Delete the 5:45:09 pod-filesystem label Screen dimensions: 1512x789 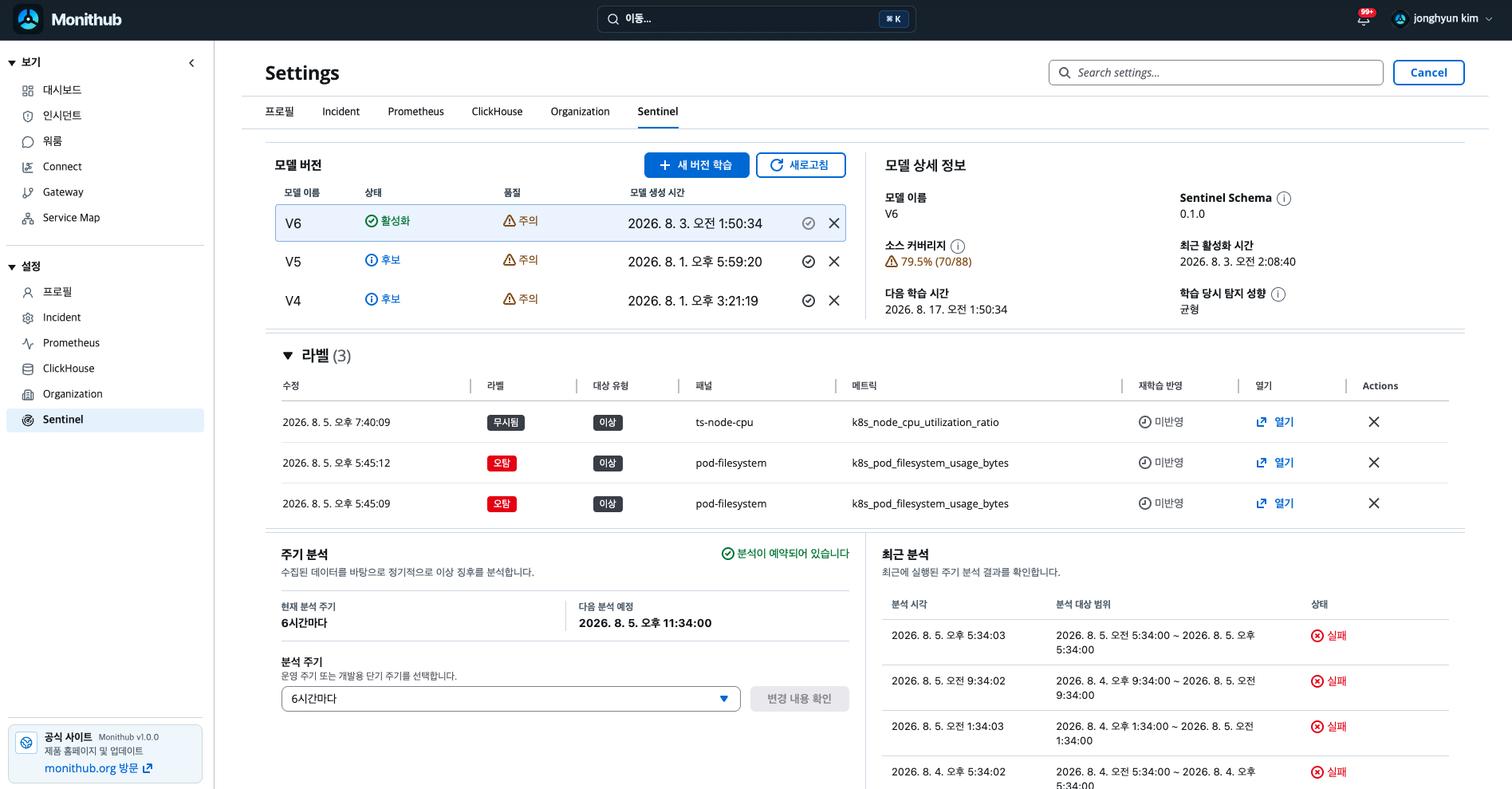[1374, 503]
